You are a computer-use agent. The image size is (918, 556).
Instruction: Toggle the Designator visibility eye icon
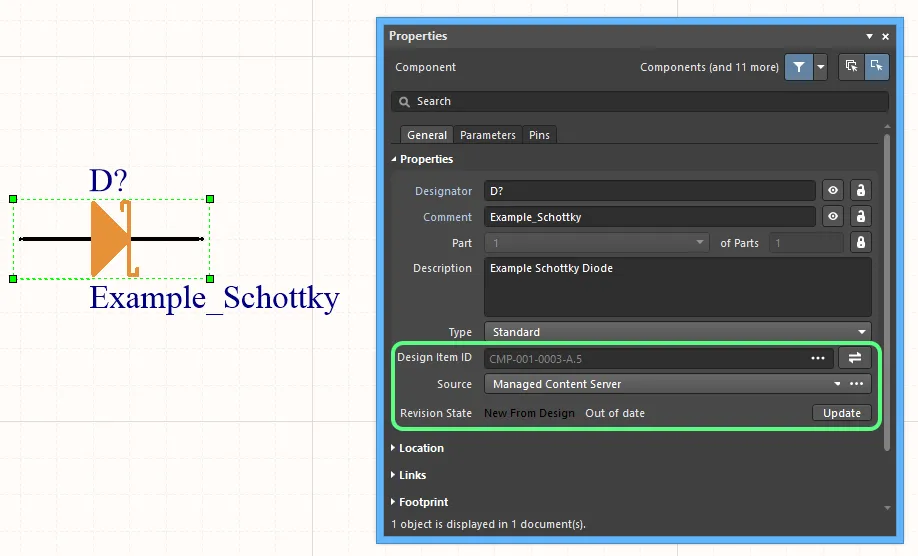(x=833, y=190)
